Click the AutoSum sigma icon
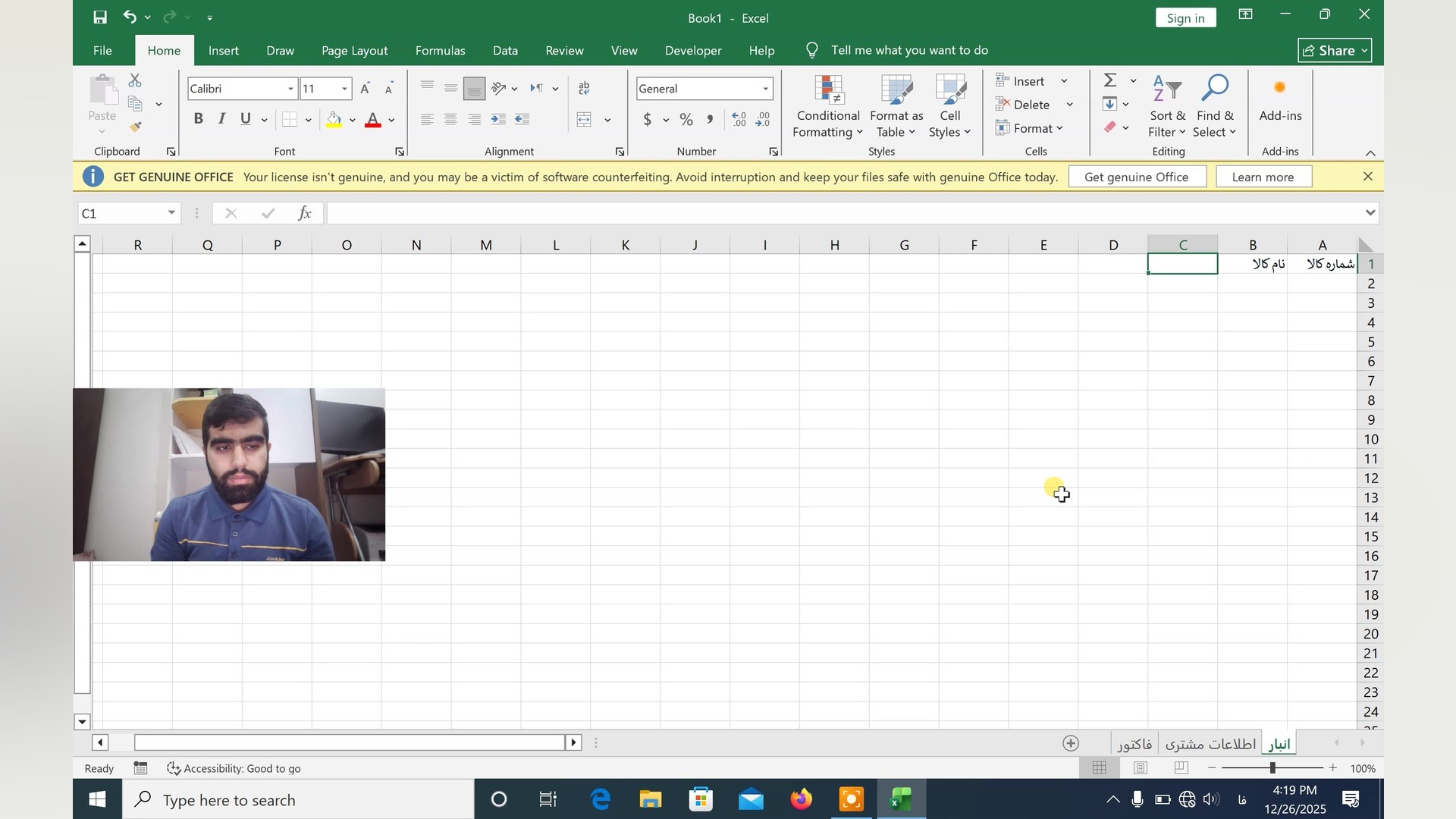Screen dimensions: 1456x819 1110,80
